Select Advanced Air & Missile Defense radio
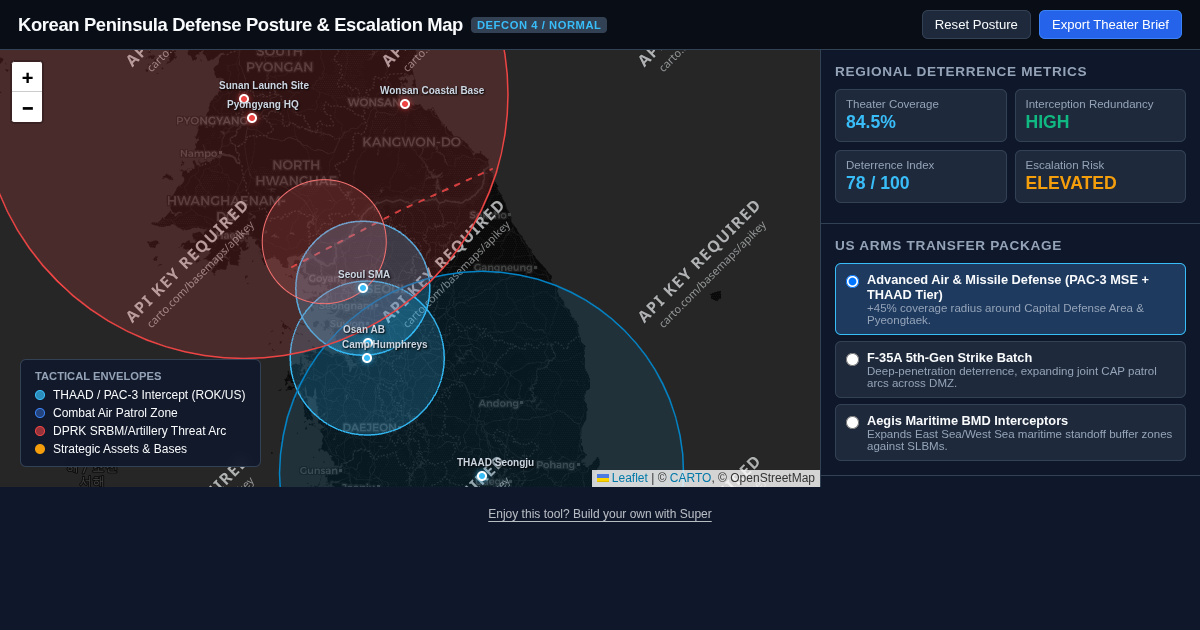 pyautogui.click(x=852, y=281)
